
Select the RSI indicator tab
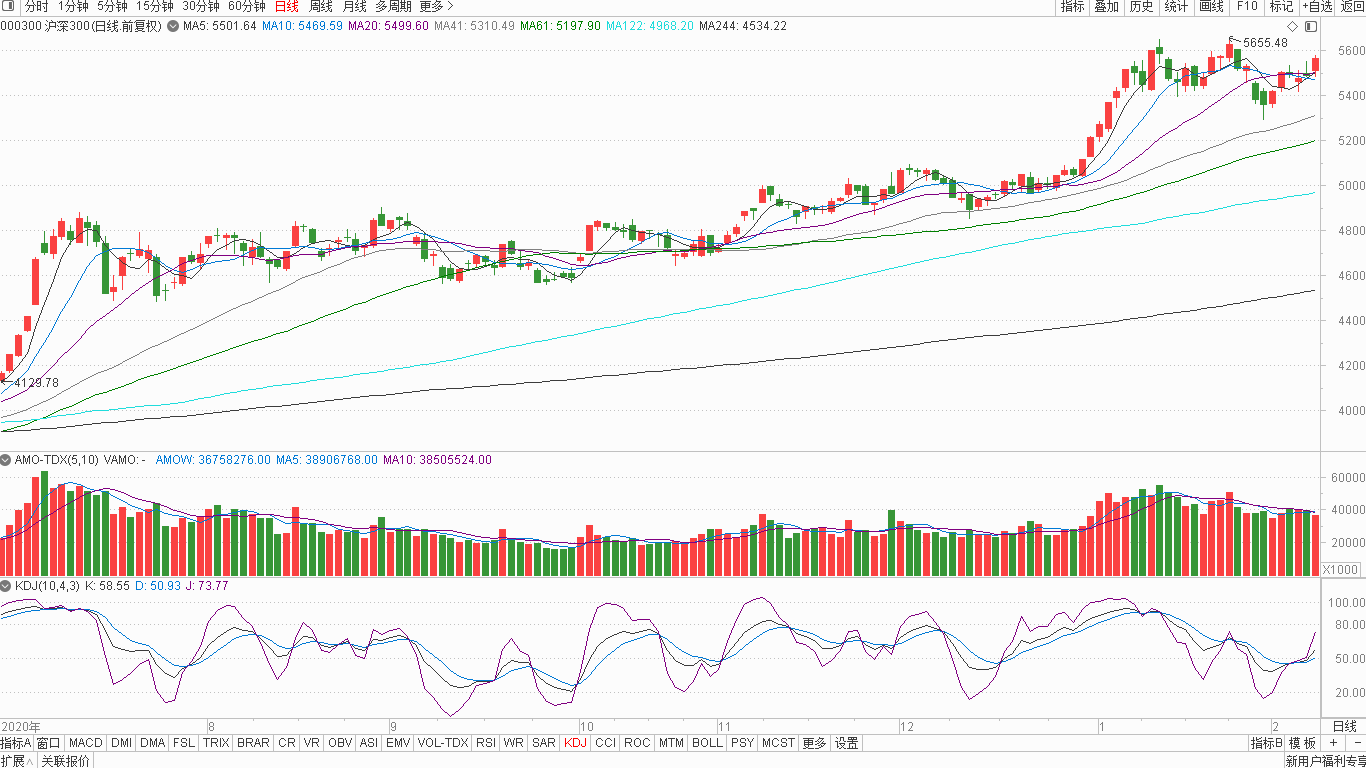coord(485,743)
